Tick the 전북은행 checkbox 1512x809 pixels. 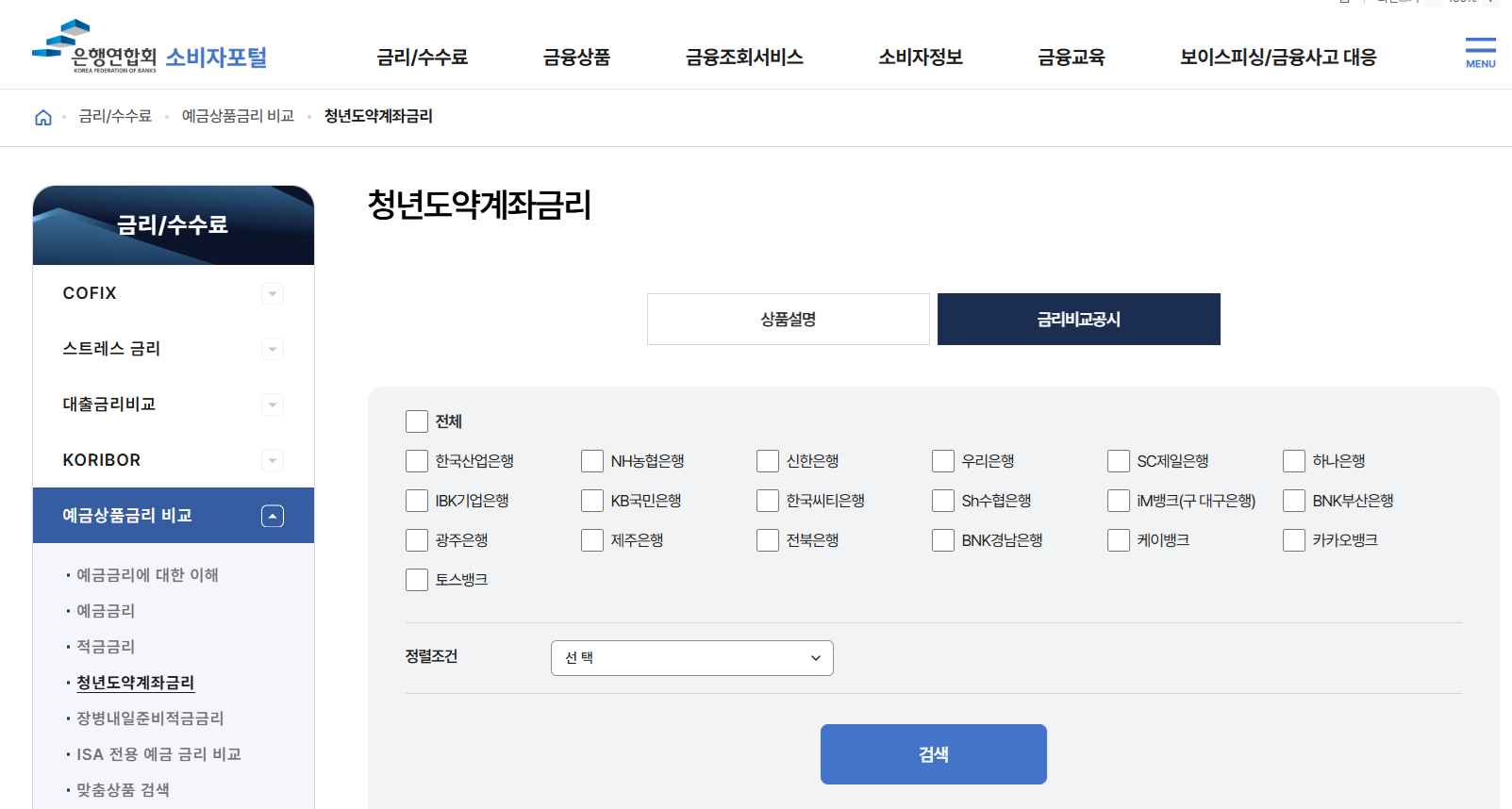coord(768,540)
